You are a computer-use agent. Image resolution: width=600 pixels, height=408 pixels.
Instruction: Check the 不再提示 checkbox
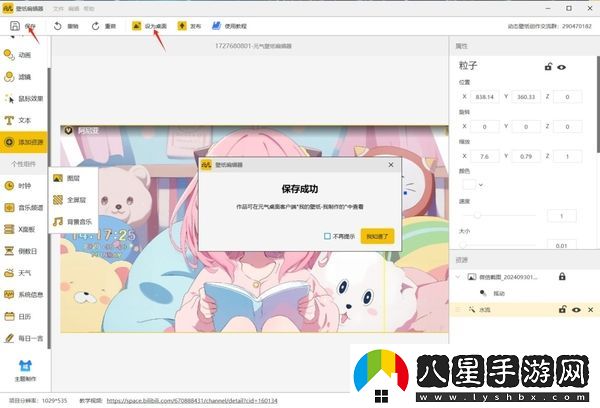[x=328, y=236]
